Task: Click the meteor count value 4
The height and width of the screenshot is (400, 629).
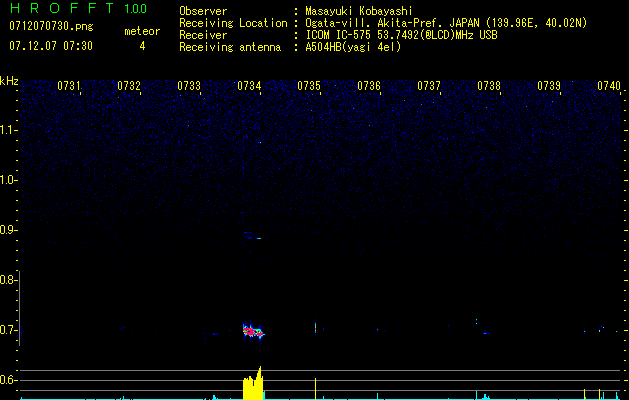Action: (142, 46)
